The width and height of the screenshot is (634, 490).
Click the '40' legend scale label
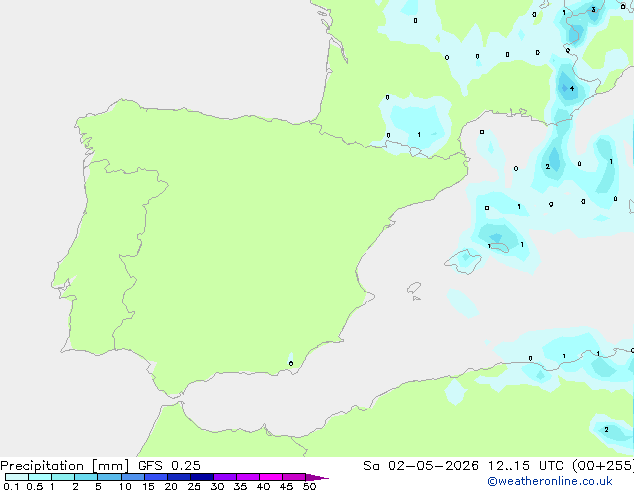(x=263, y=486)
